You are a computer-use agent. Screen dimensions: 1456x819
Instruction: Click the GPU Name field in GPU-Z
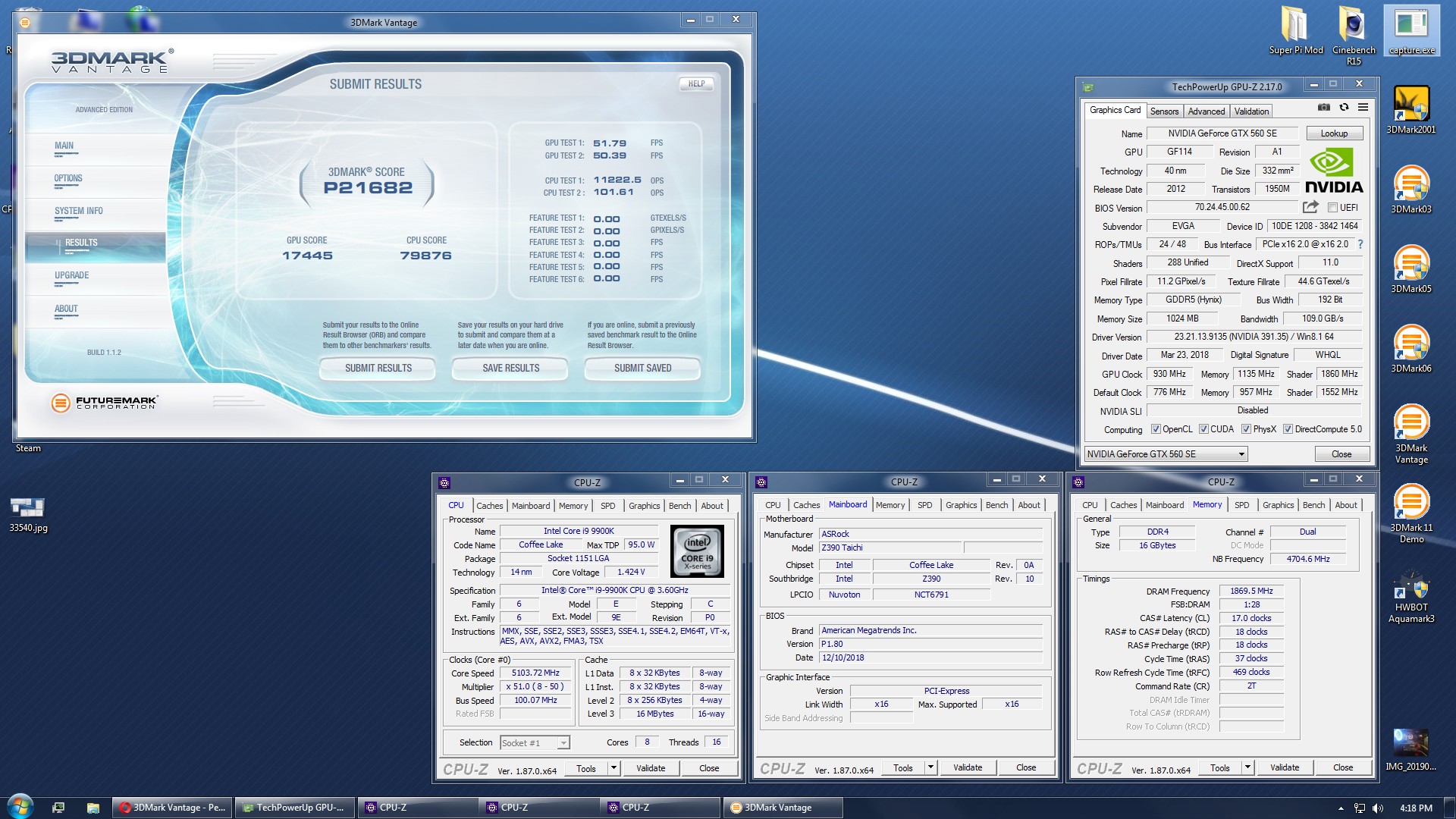1222,133
